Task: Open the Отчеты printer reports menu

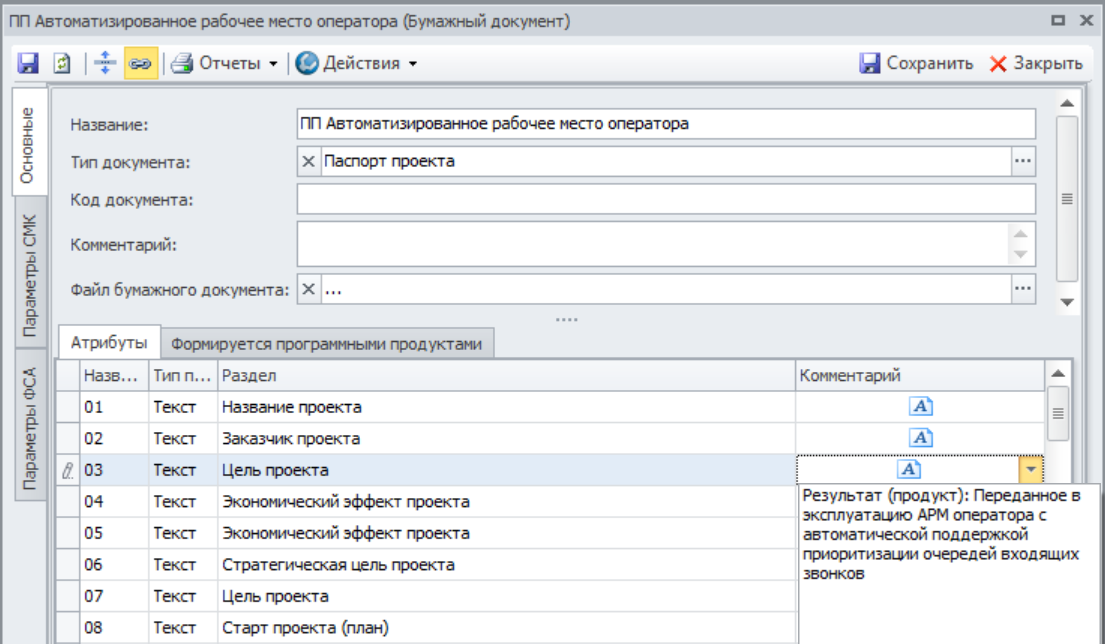Action: point(223,63)
